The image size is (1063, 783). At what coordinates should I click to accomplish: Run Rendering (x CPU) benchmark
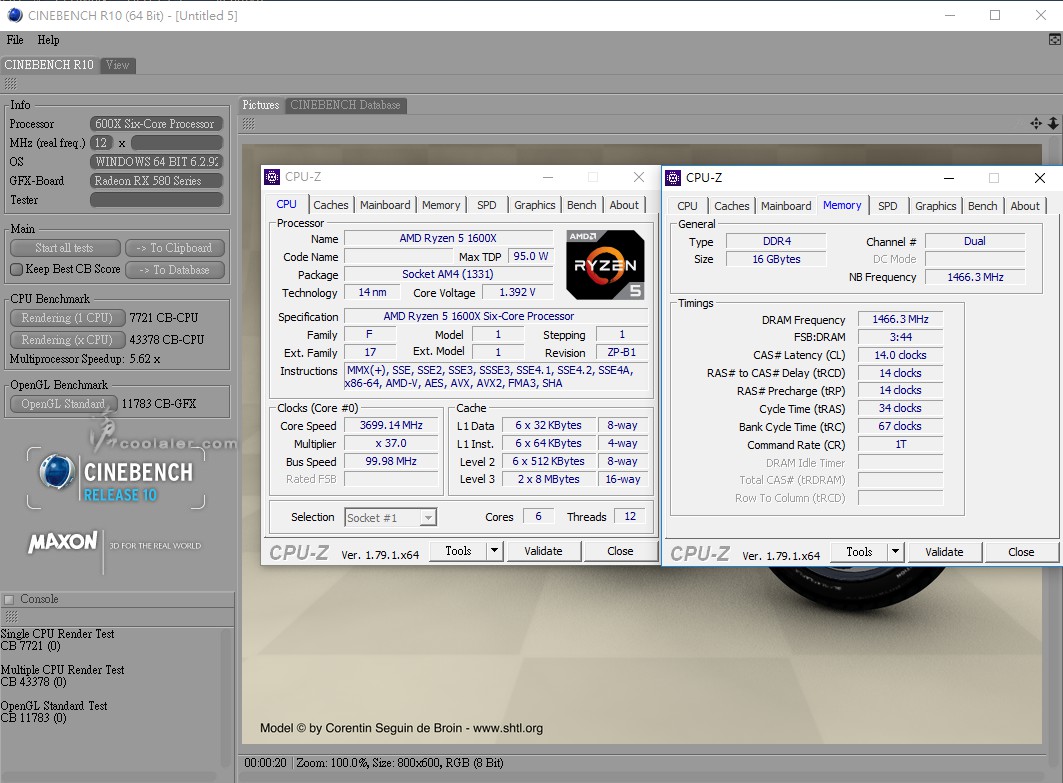67,340
